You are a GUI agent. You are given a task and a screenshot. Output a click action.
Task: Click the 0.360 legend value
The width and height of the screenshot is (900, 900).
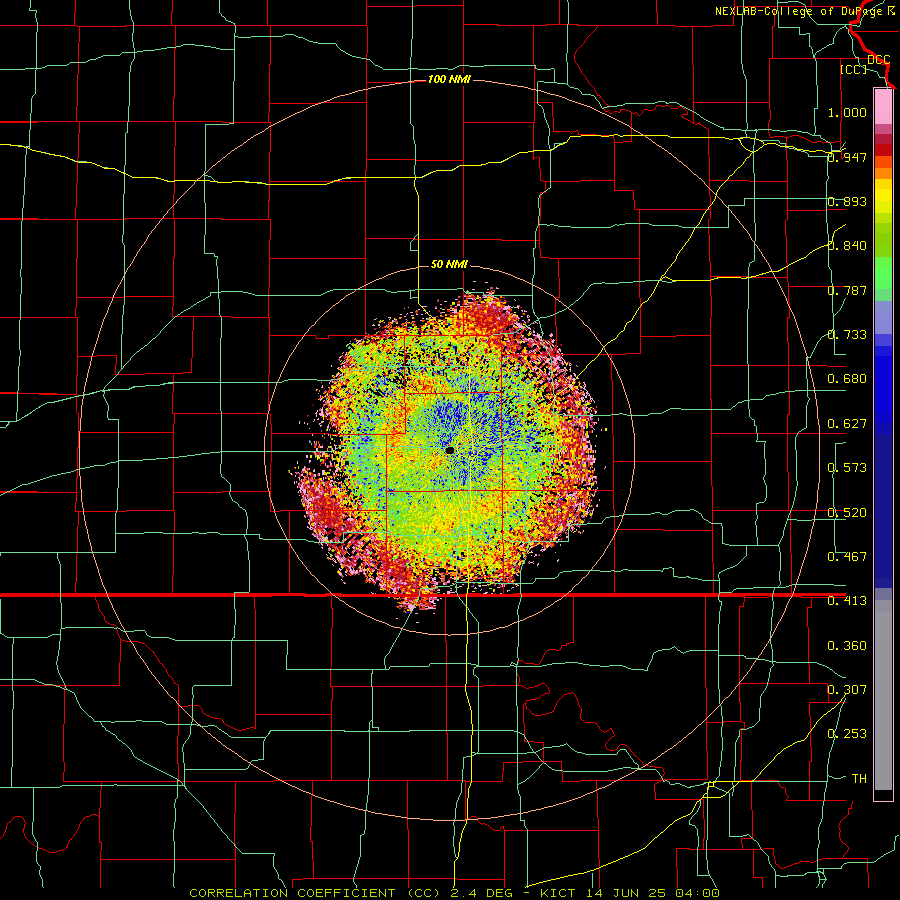point(847,646)
